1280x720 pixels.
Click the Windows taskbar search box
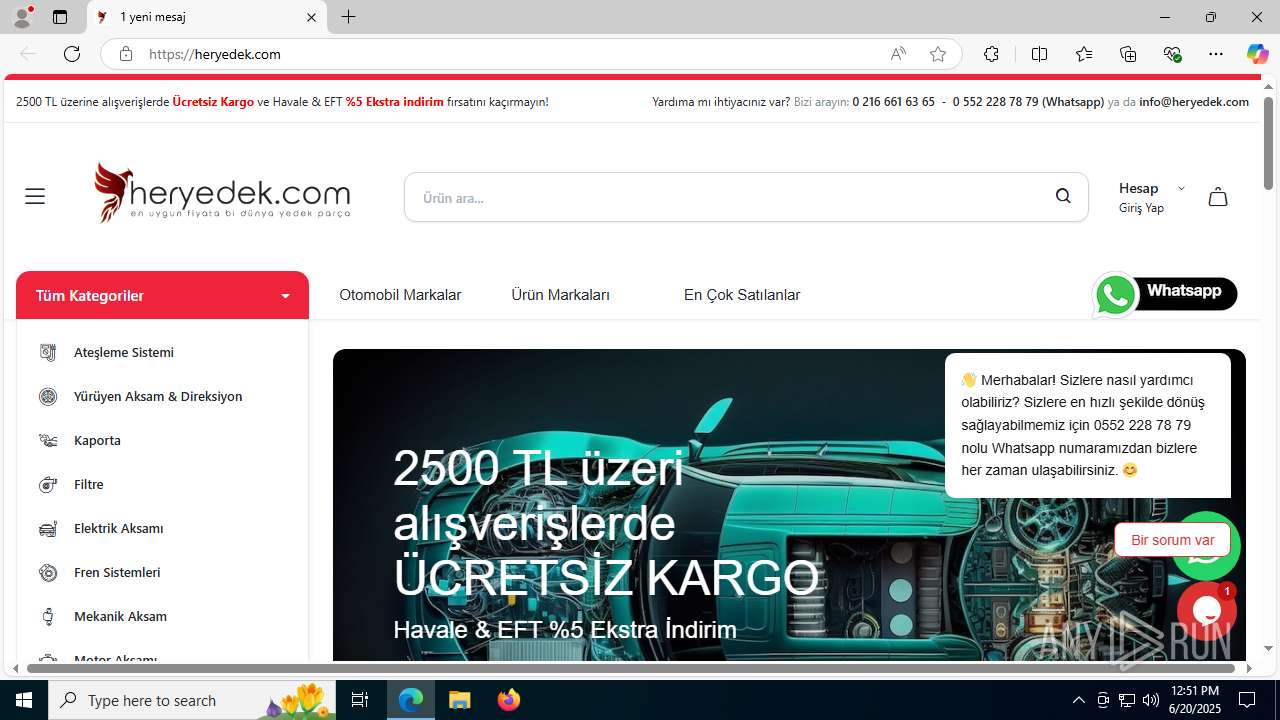192,700
